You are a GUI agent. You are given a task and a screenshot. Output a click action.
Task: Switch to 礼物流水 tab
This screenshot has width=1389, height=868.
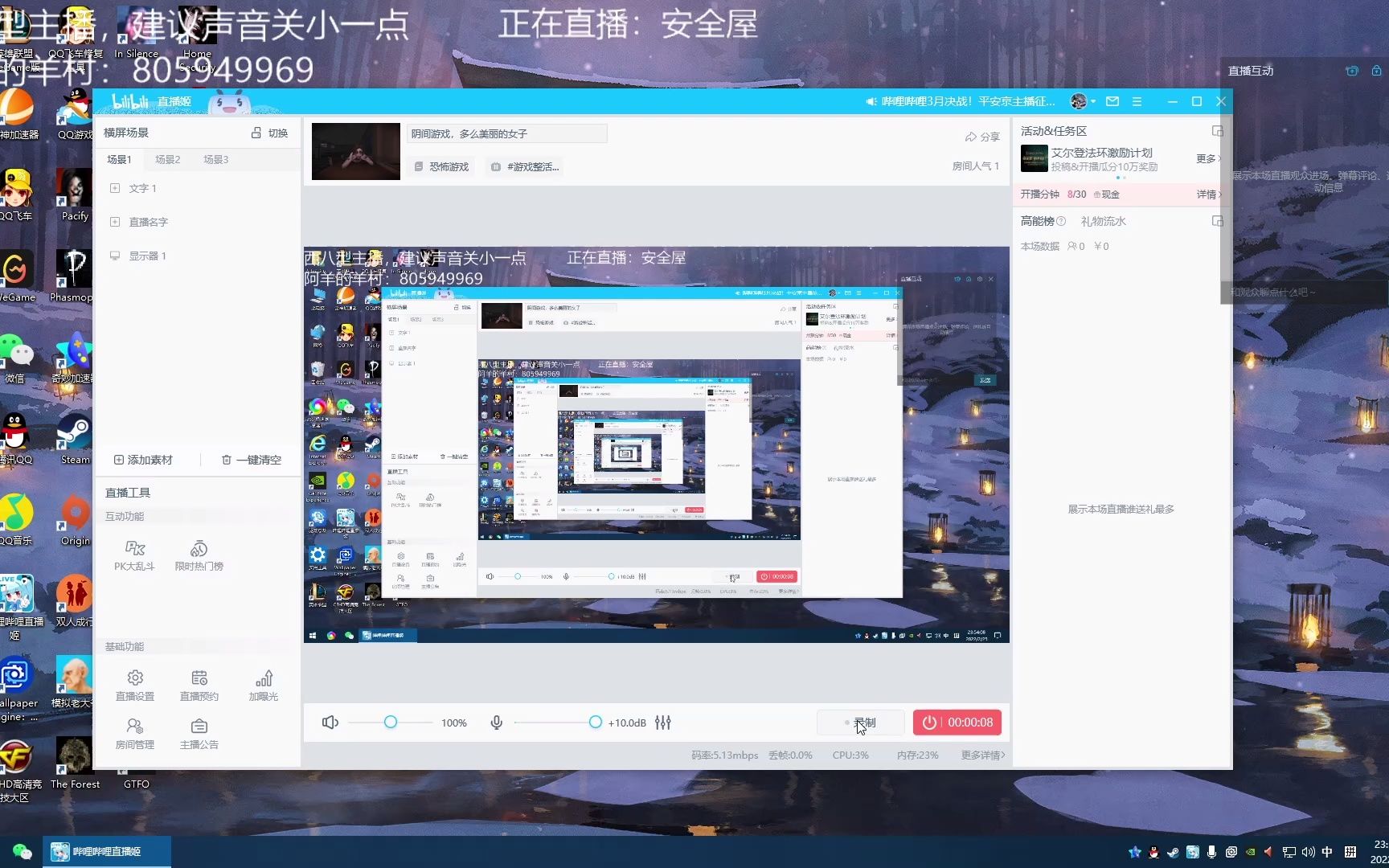pyautogui.click(x=1103, y=221)
